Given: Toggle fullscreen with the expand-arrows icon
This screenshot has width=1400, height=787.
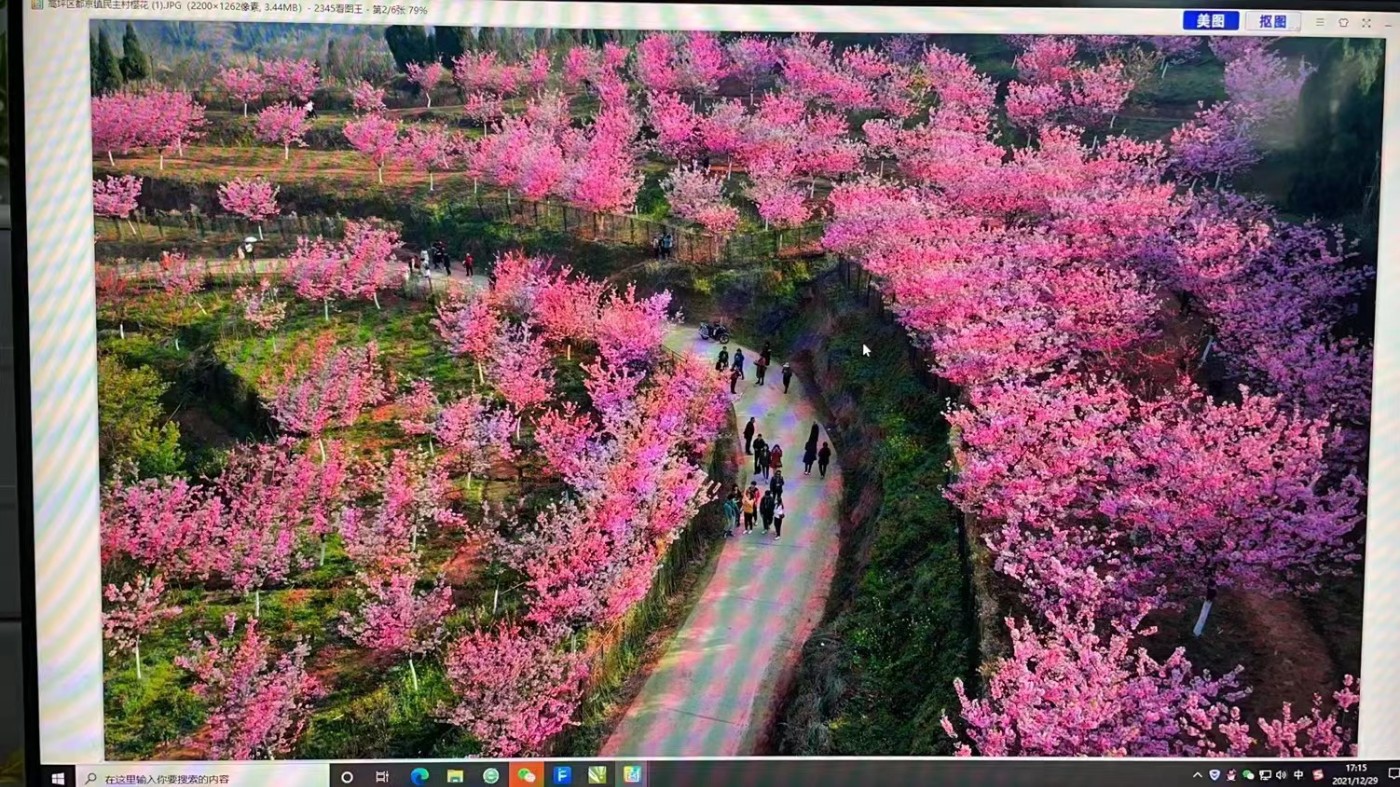Looking at the screenshot, I should tap(1366, 22).
